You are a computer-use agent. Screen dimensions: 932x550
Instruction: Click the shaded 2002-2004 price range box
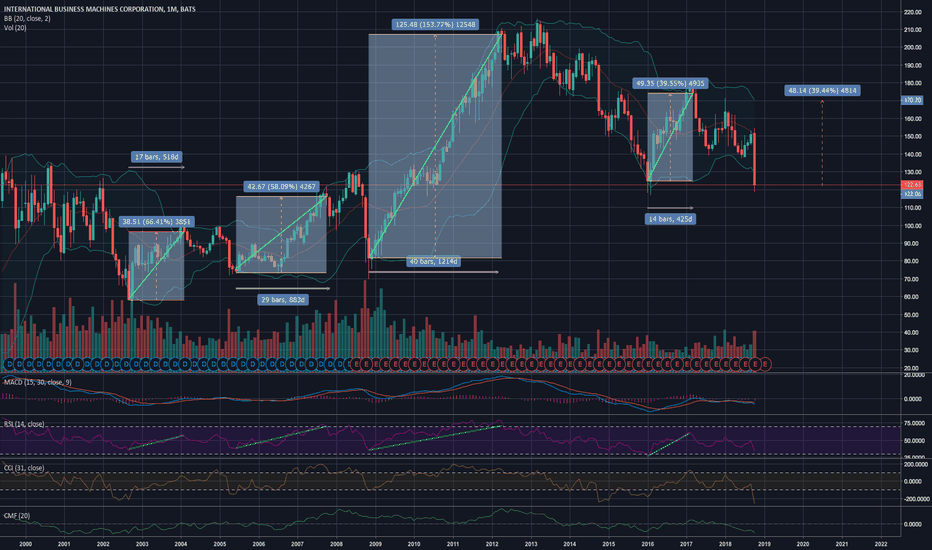point(156,265)
